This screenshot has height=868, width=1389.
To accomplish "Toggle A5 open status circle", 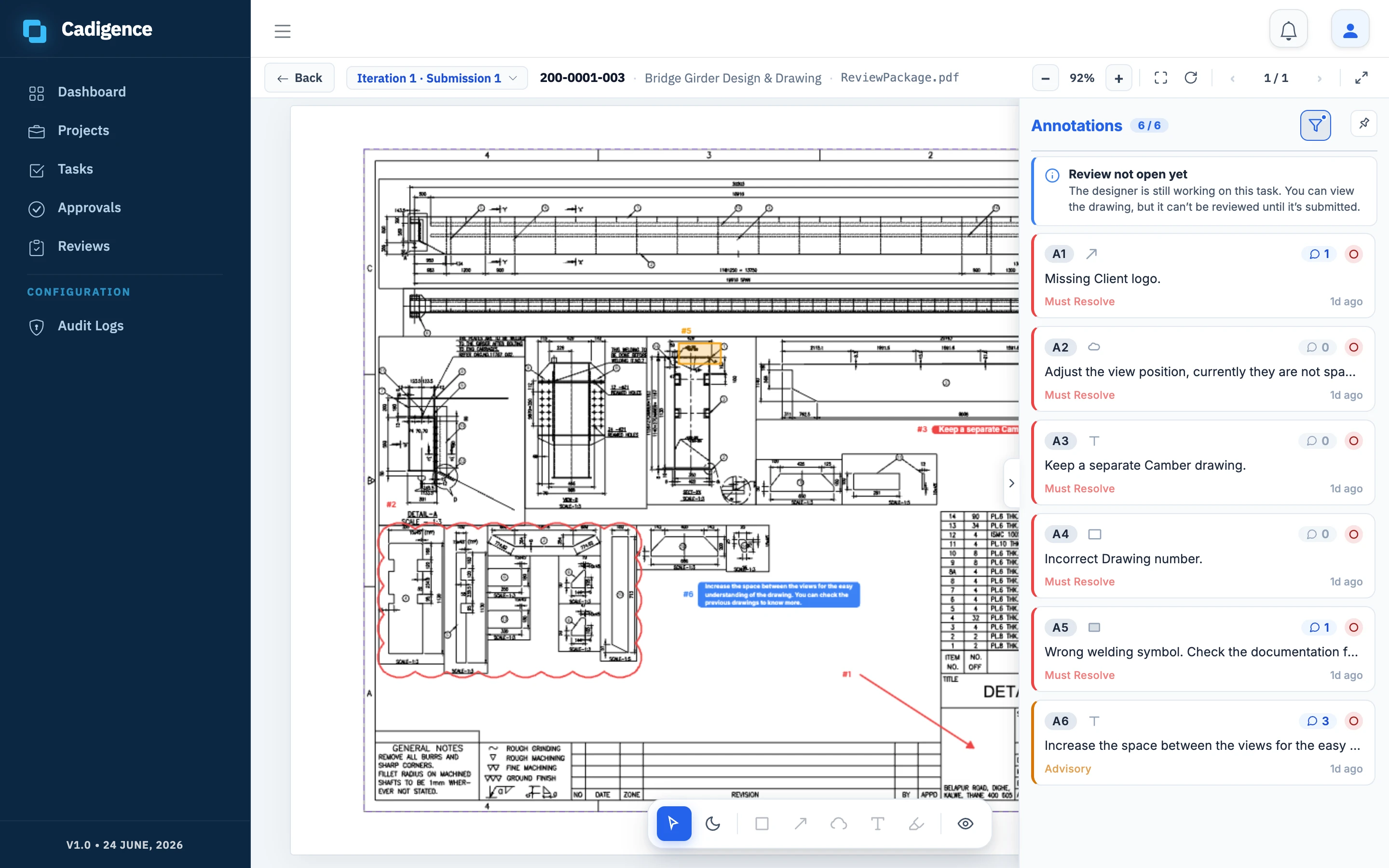I will [1353, 627].
